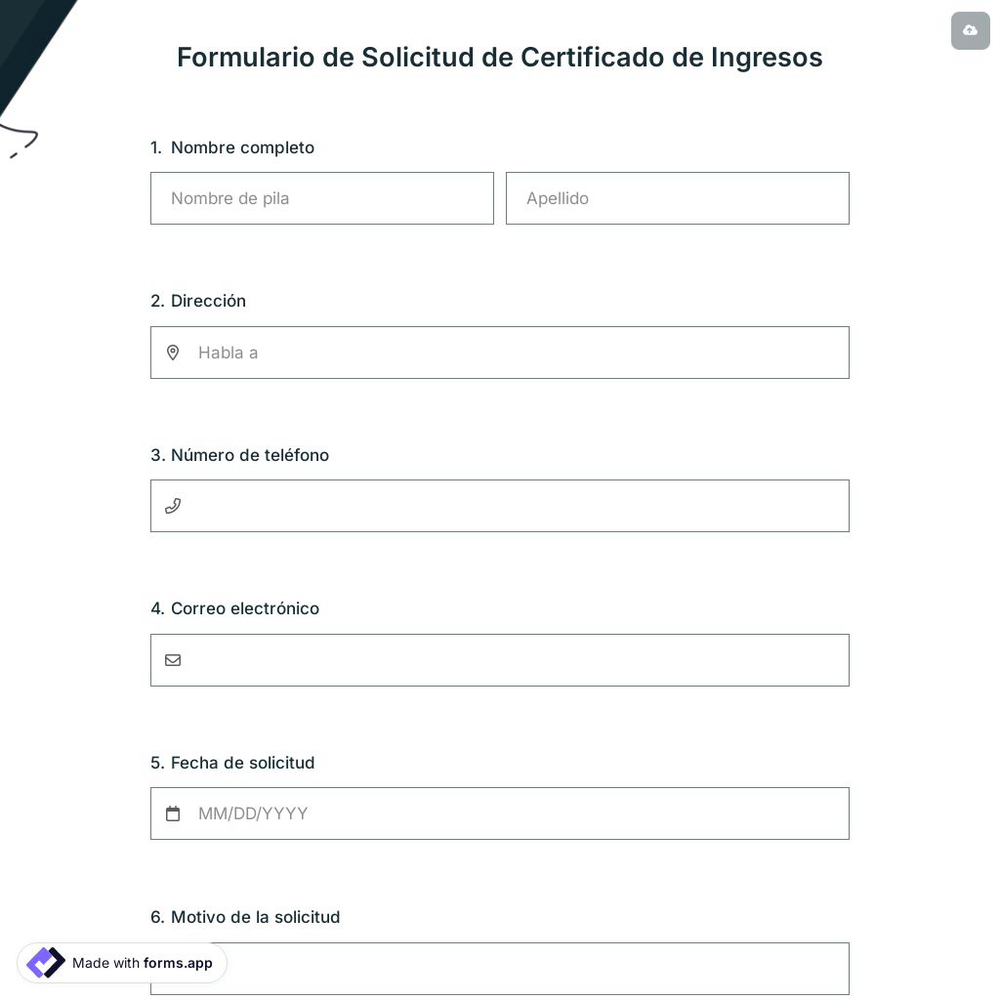Open the forms.app link
The width and height of the screenshot is (1000, 1000).
click(178, 963)
